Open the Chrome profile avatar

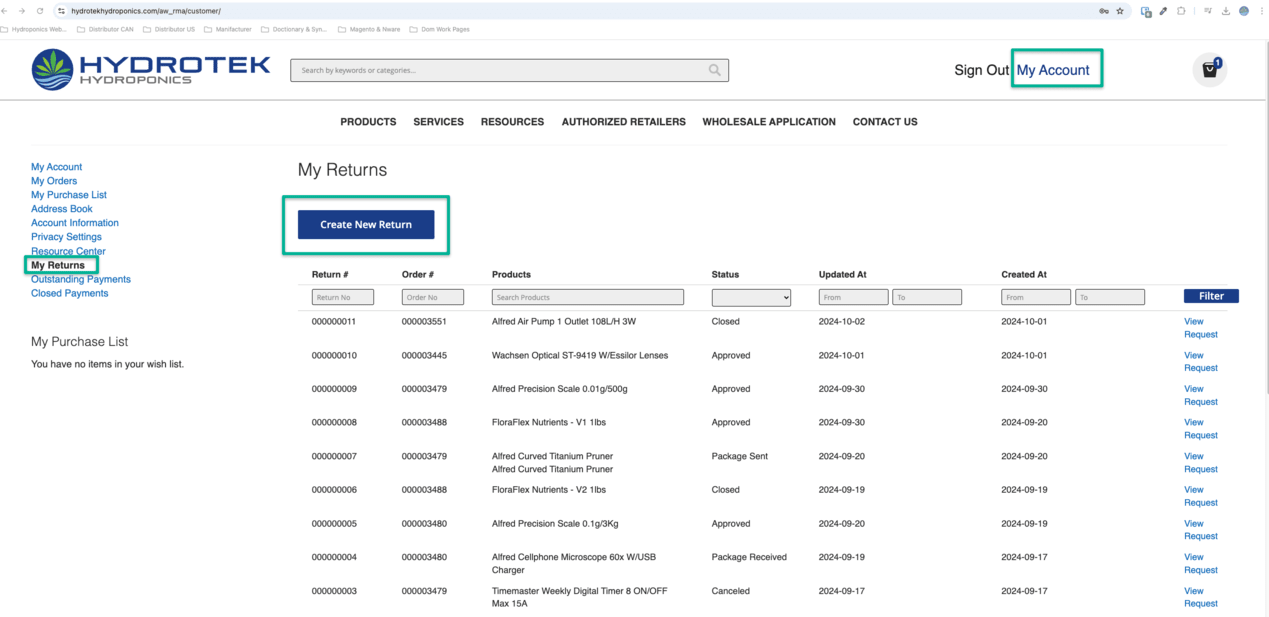[x=1244, y=11]
